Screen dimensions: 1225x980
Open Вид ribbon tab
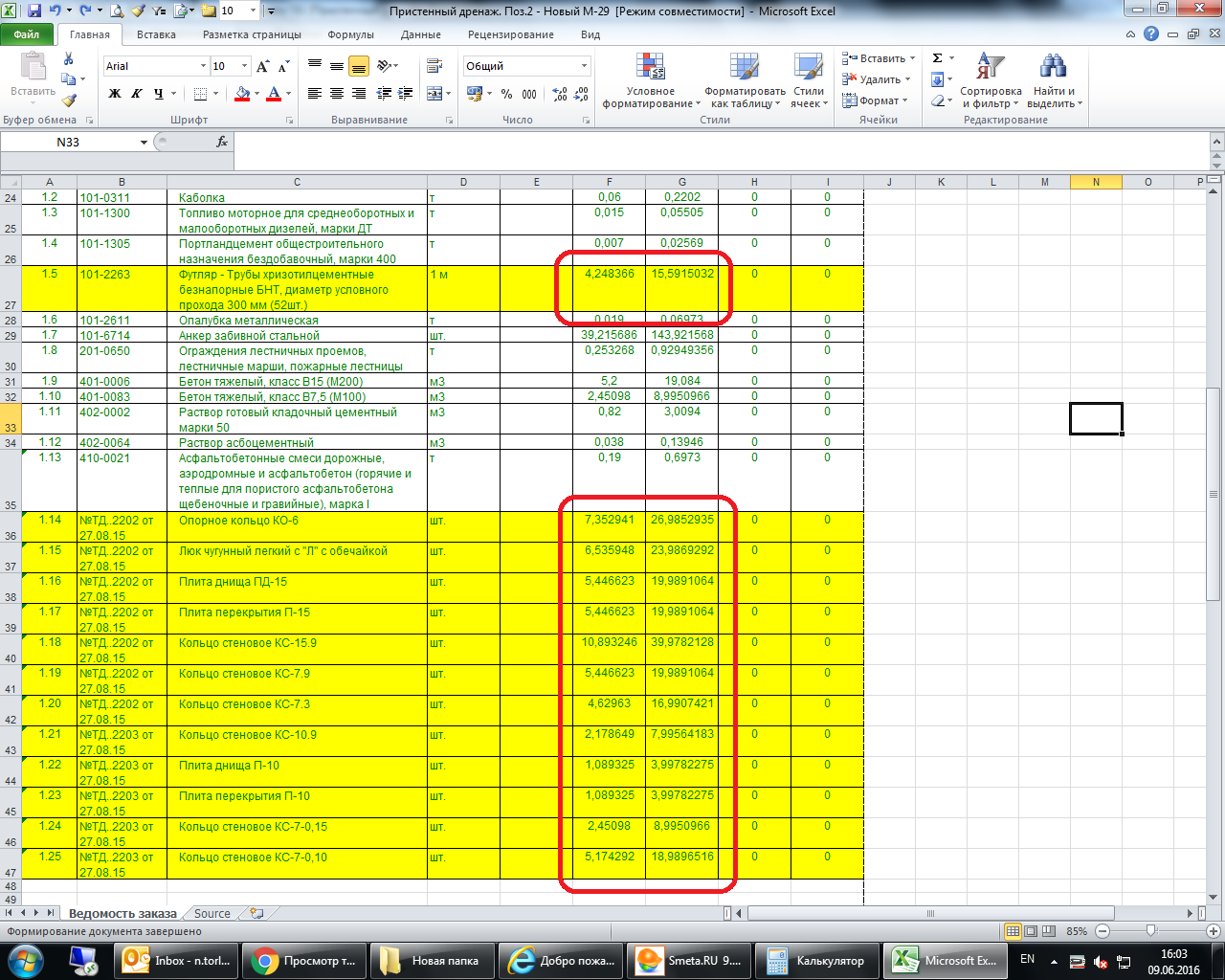590,34
